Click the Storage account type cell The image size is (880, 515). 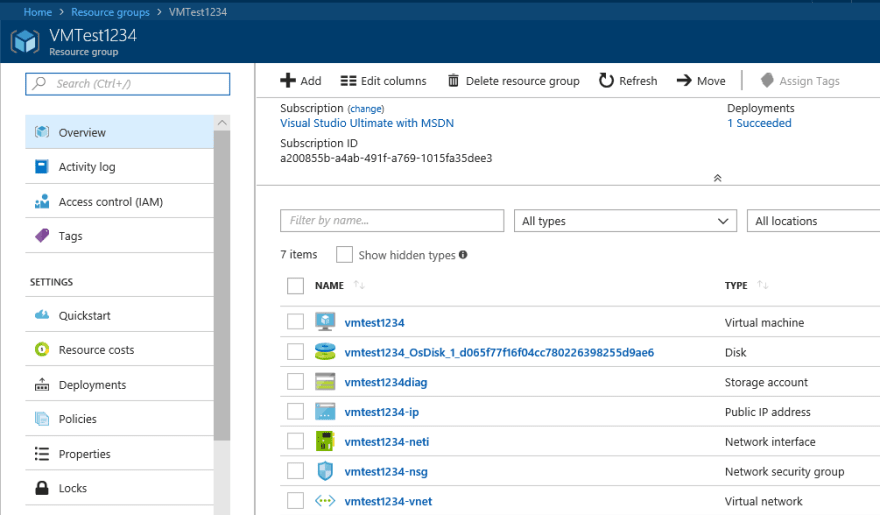(766, 382)
